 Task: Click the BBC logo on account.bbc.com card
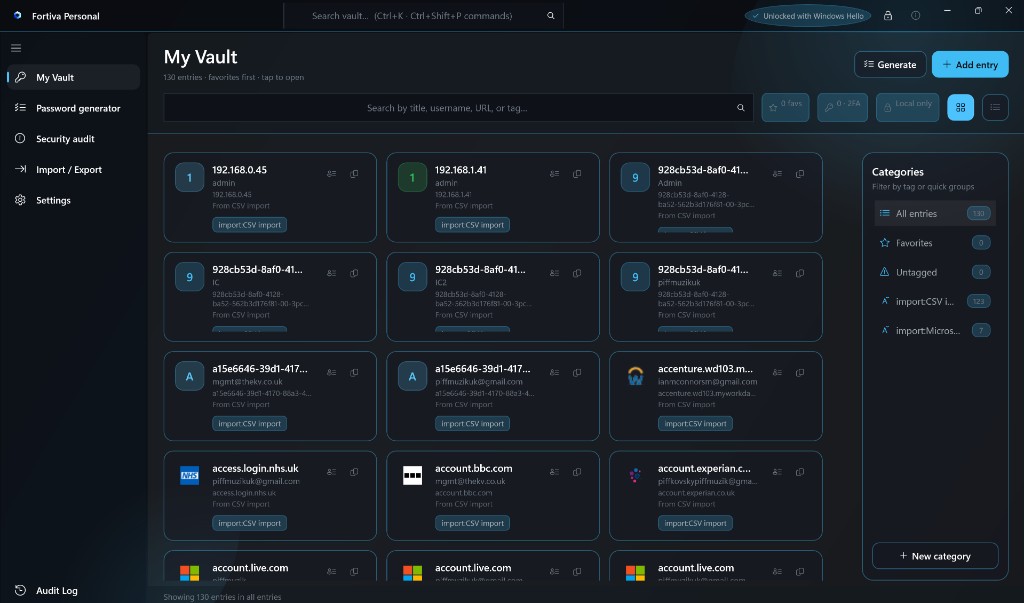[x=412, y=476]
